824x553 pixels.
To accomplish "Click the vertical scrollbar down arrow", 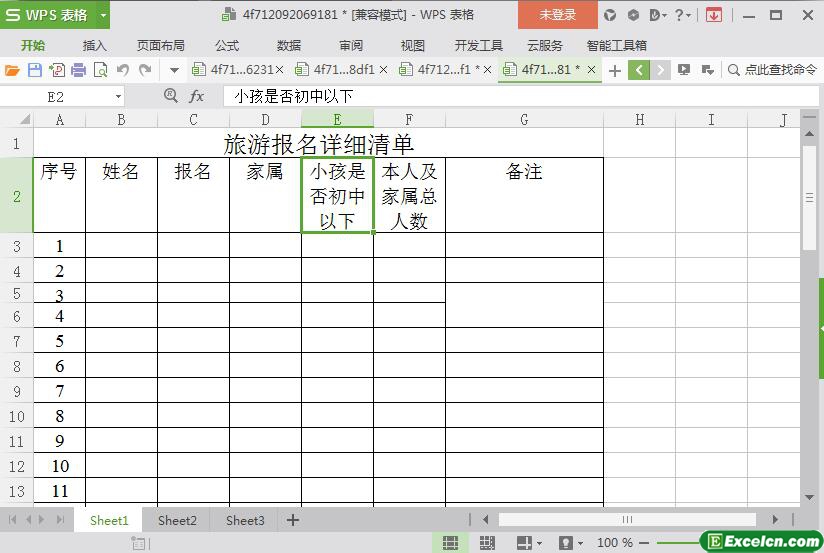I will pyautogui.click(x=809, y=497).
